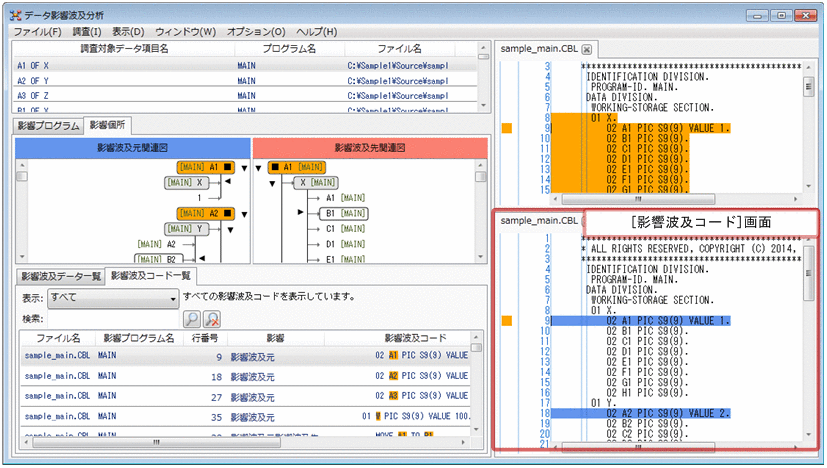This screenshot has width=827, height=468.
Task: Click down arrow of data item list scrollbar
Action: point(483,106)
